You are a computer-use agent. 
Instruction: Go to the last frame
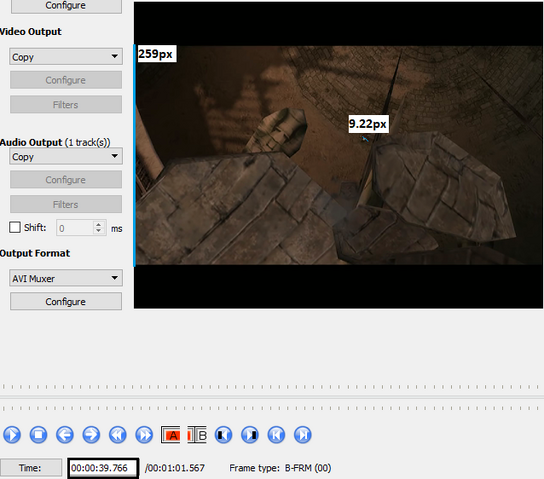pos(303,435)
